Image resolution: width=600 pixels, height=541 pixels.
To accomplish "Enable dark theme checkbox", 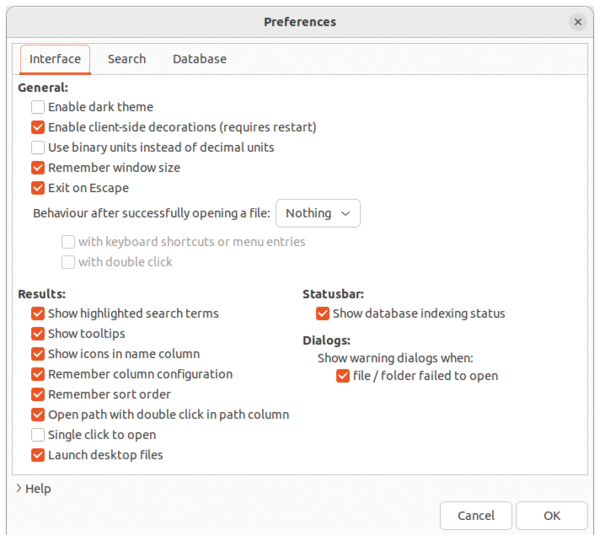I will point(38,107).
